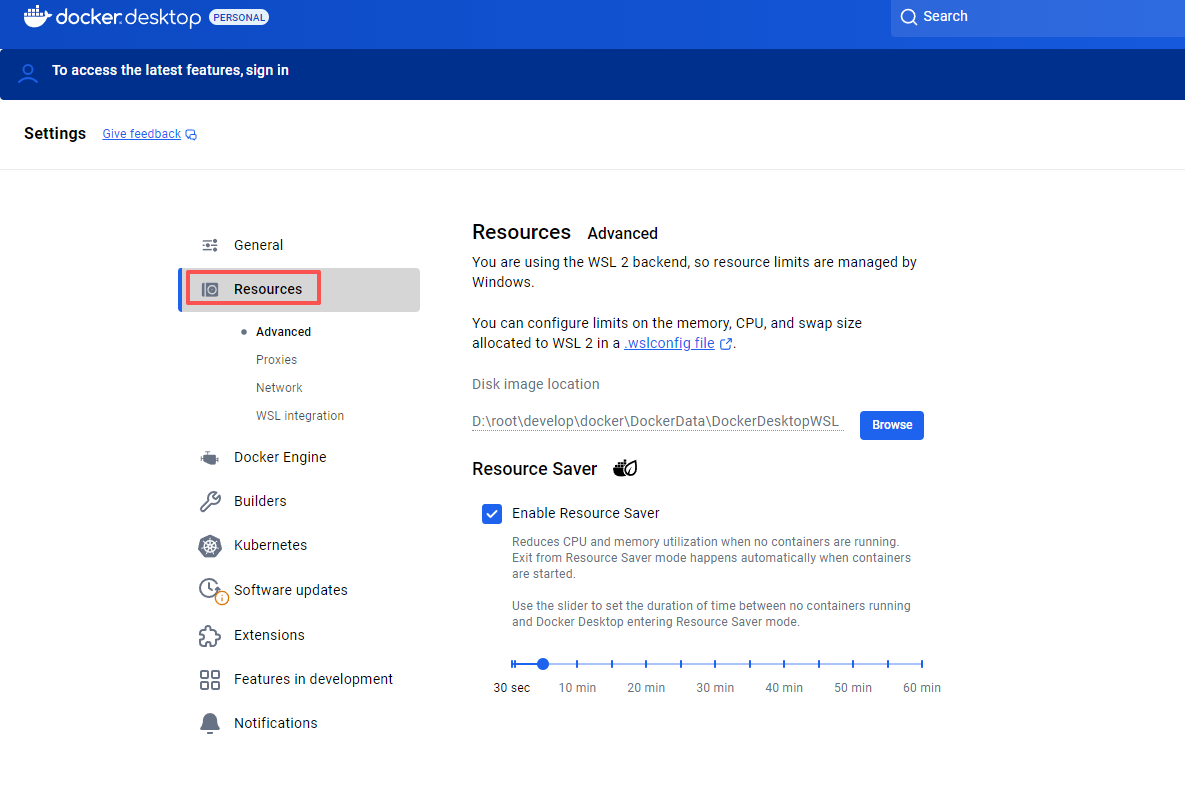The width and height of the screenshot is (1185, 803).
Task: Click the search magnifier icon
Action: point(908,17)
